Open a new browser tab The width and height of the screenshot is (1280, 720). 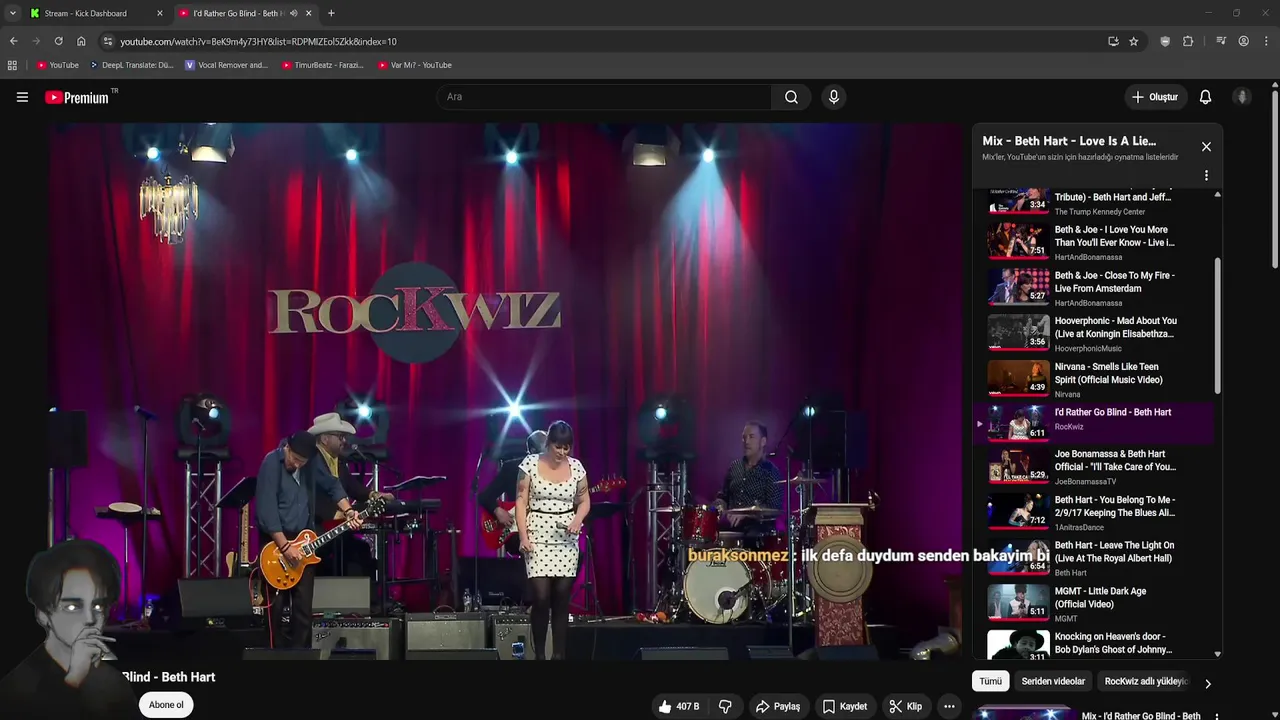(331, 13)
